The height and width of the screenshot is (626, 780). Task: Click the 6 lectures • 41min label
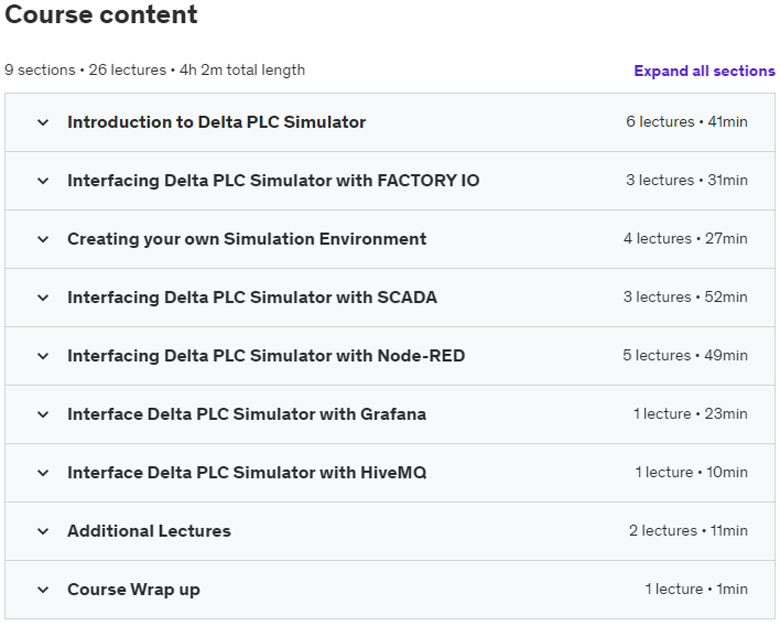click(x=686, y=122)
